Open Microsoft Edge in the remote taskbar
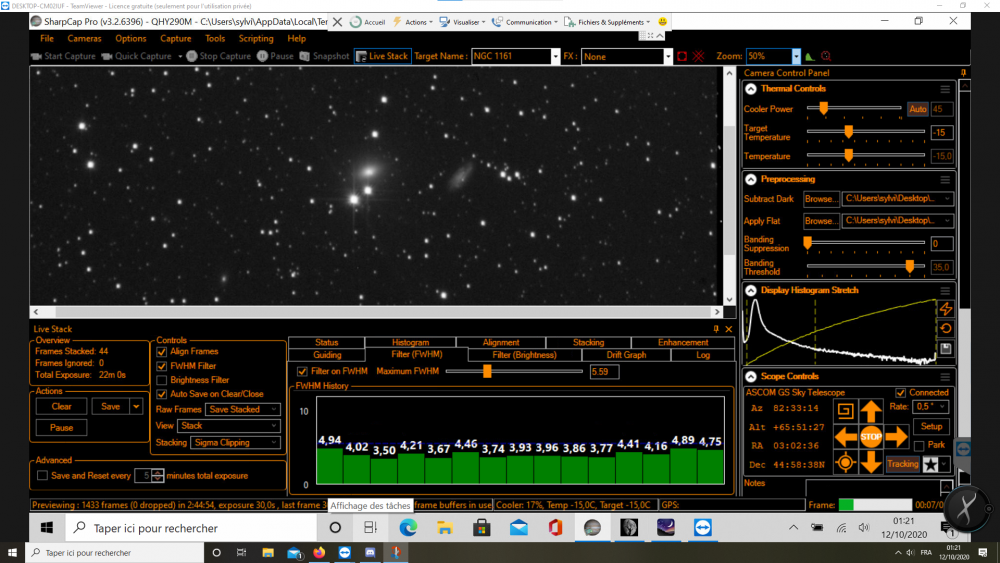Screen dimensions: 1000x563 pos(408,528)
